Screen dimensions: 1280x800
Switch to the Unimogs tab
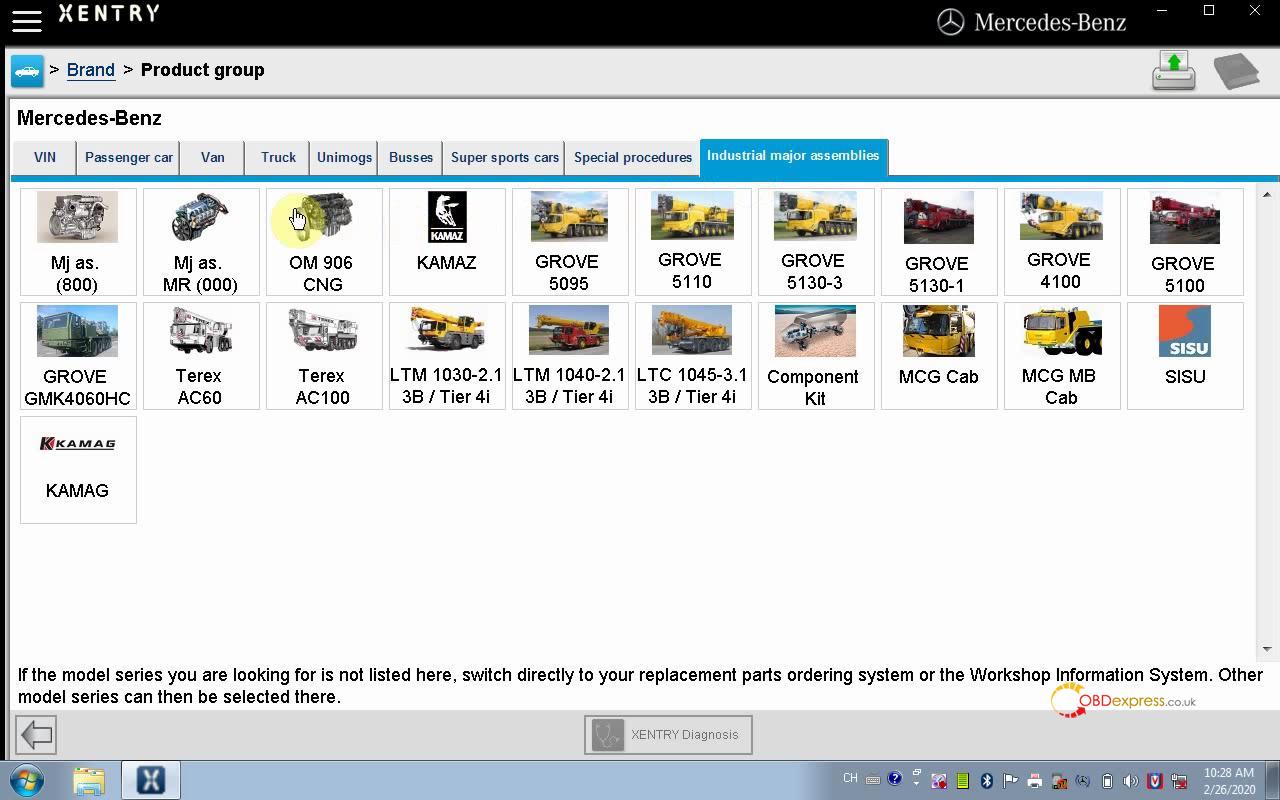click(x=344, y=157)
